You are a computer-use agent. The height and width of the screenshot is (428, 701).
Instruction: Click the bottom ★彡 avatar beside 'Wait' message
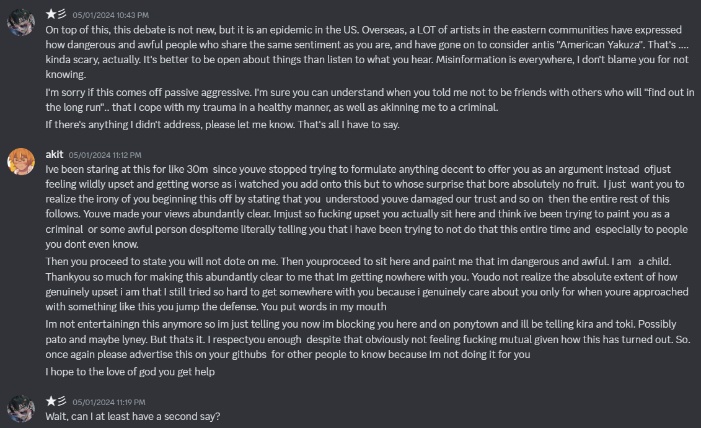coord(22,407)
